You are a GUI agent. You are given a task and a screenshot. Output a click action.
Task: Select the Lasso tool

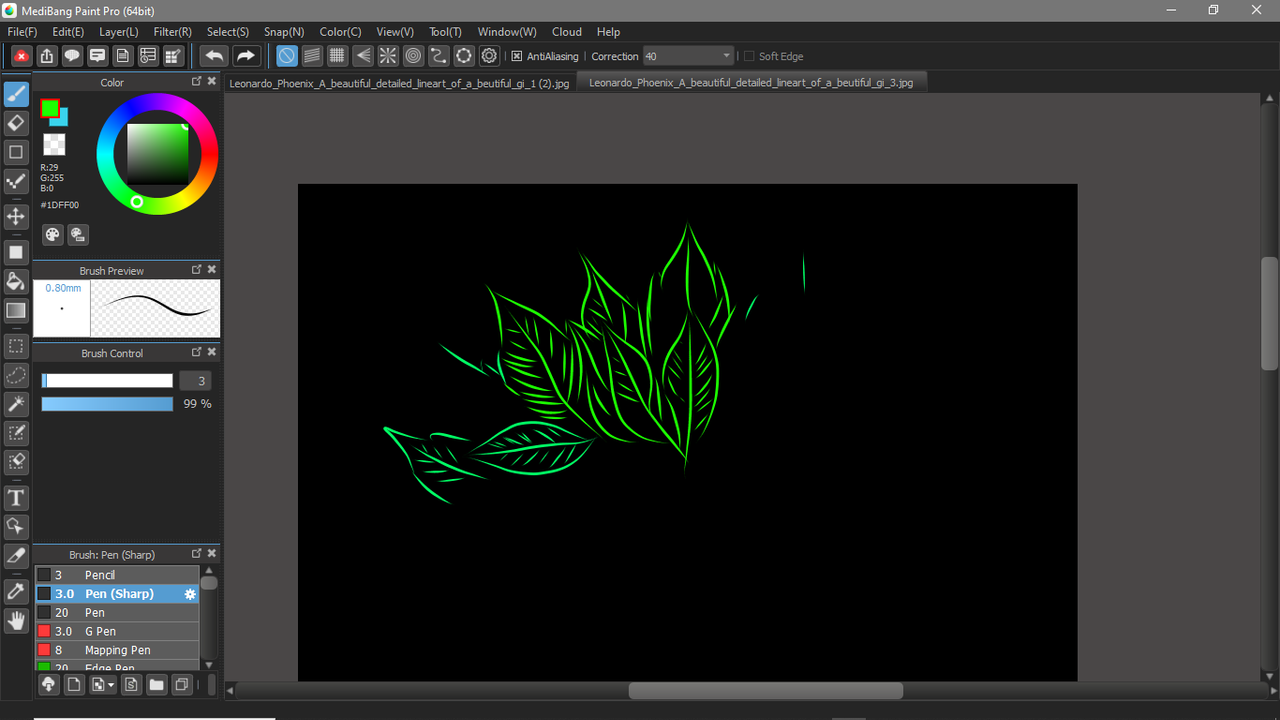click(x=16, y=375)
